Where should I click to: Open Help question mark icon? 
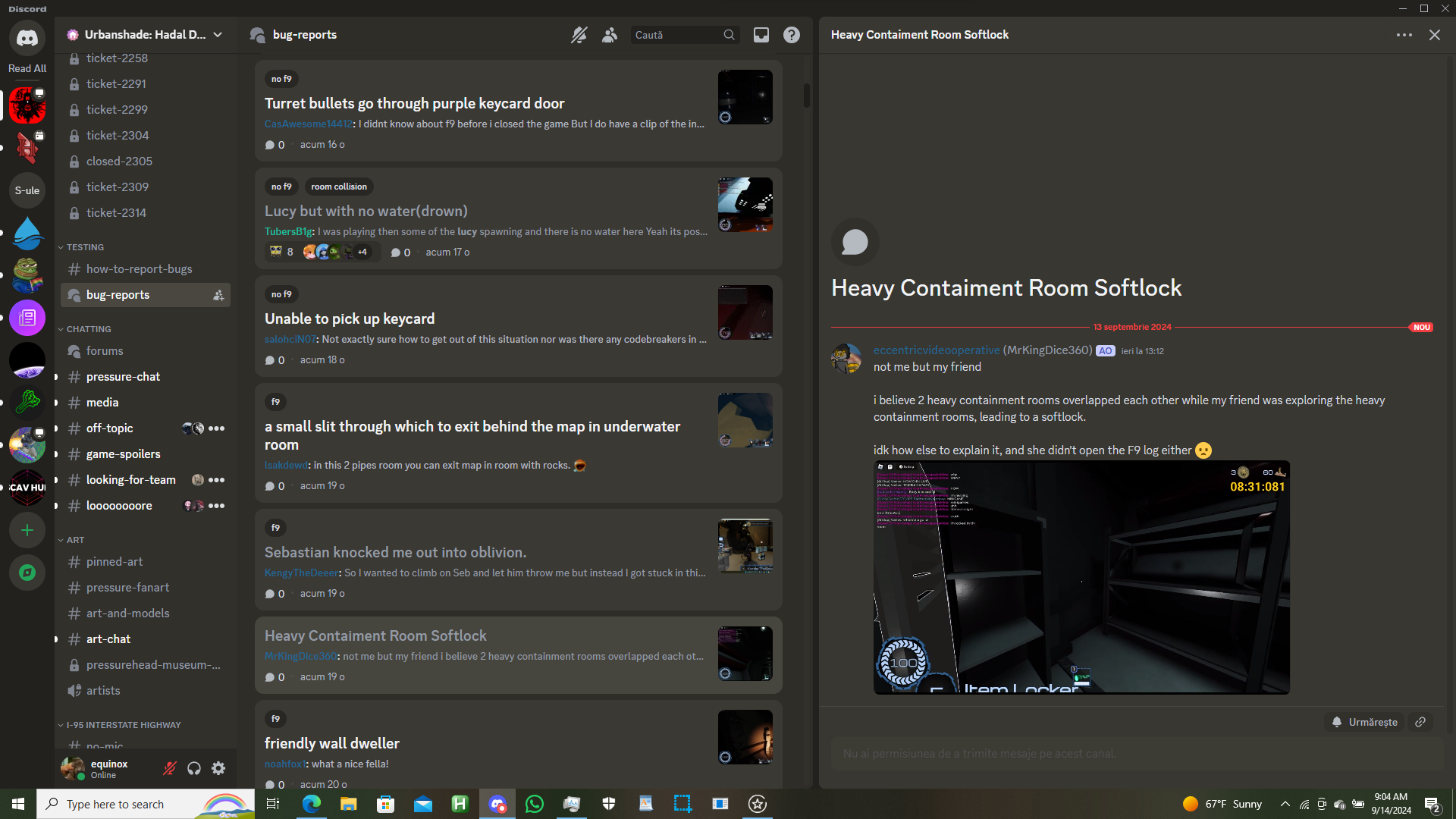tap(791, 35)
